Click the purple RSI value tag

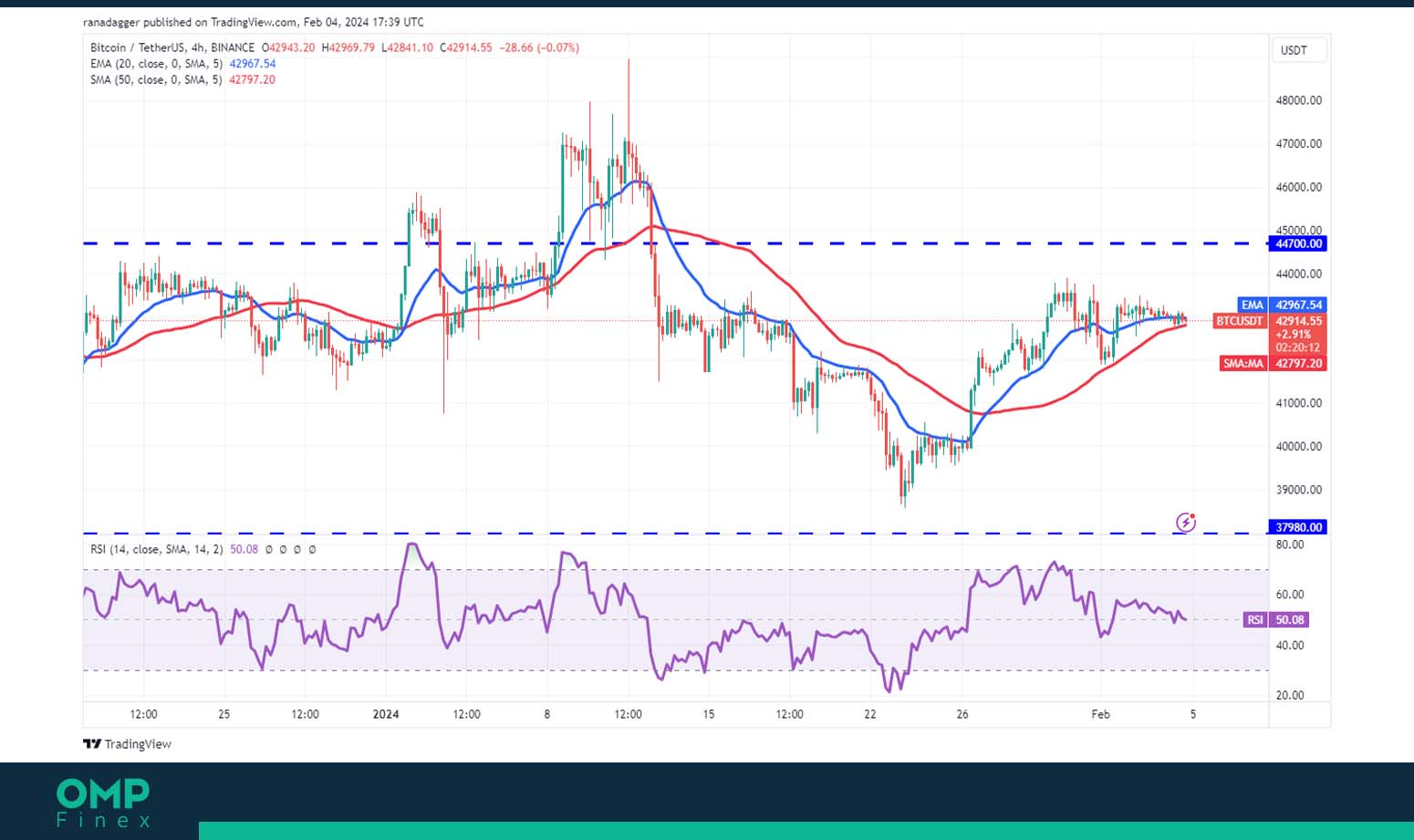coord(1277,619)
